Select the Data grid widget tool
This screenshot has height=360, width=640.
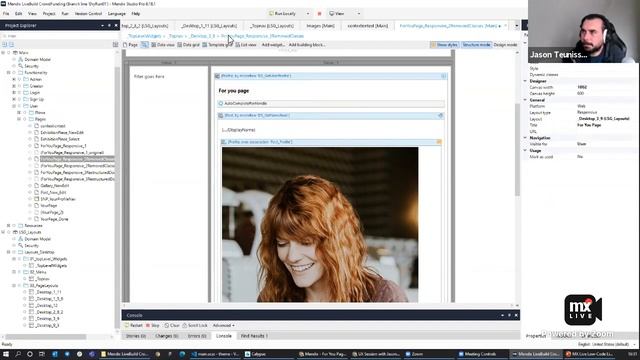pos(188,45)
